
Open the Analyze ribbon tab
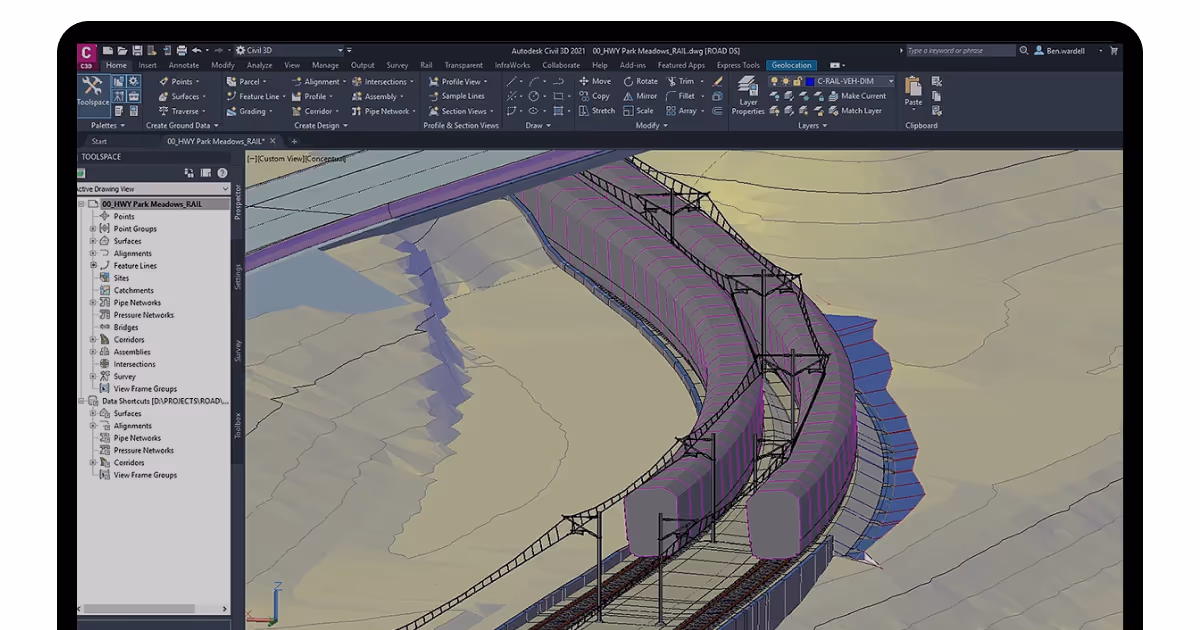click(x=260, y=65)
